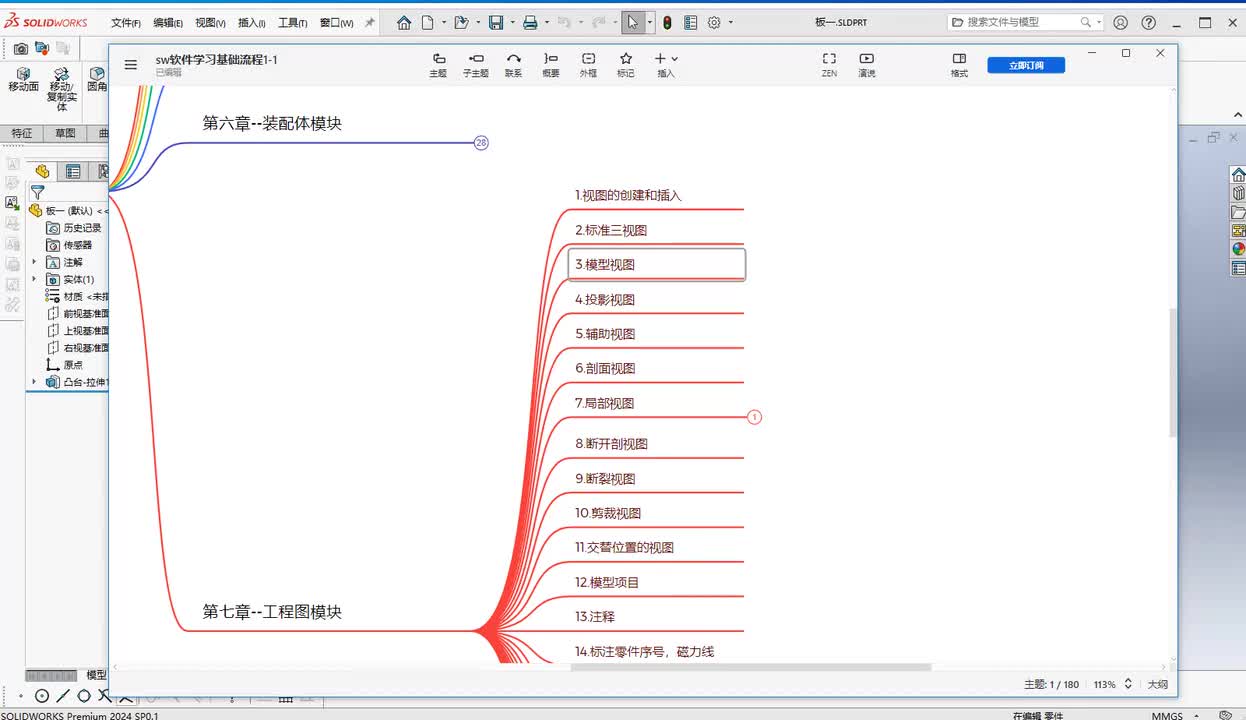Click the Select cursor tool in SolidWorks
Viewport: 1246px width, 720px height.
[x=633, y=22]
